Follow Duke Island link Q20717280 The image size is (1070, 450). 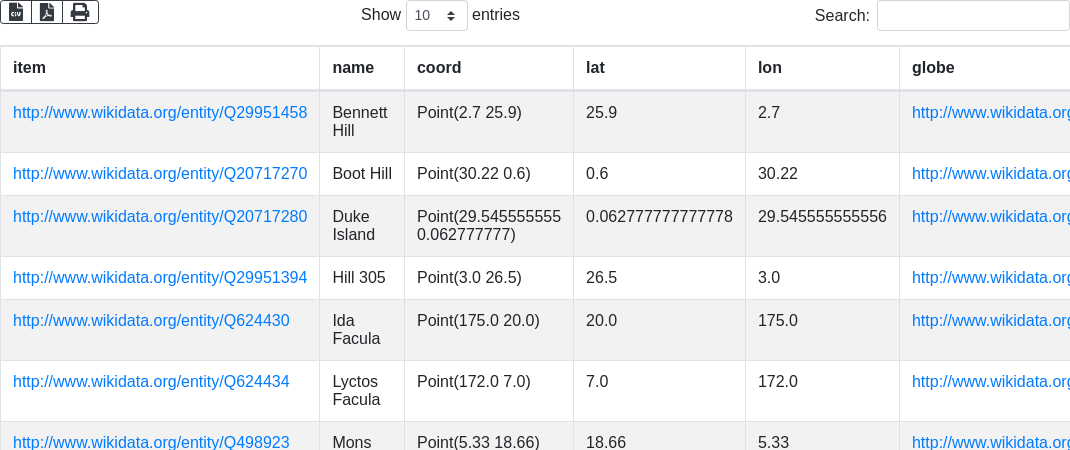pyautogui.click(x=160, y=216)
